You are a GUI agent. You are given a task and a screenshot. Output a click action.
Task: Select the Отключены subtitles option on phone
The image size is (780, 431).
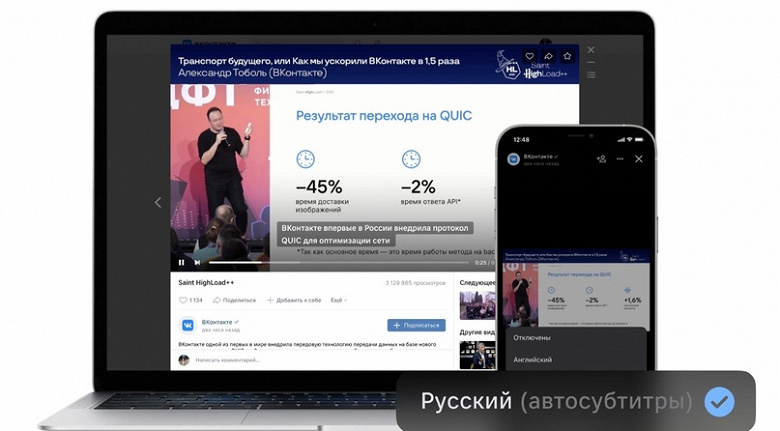[x=532, y=337]
